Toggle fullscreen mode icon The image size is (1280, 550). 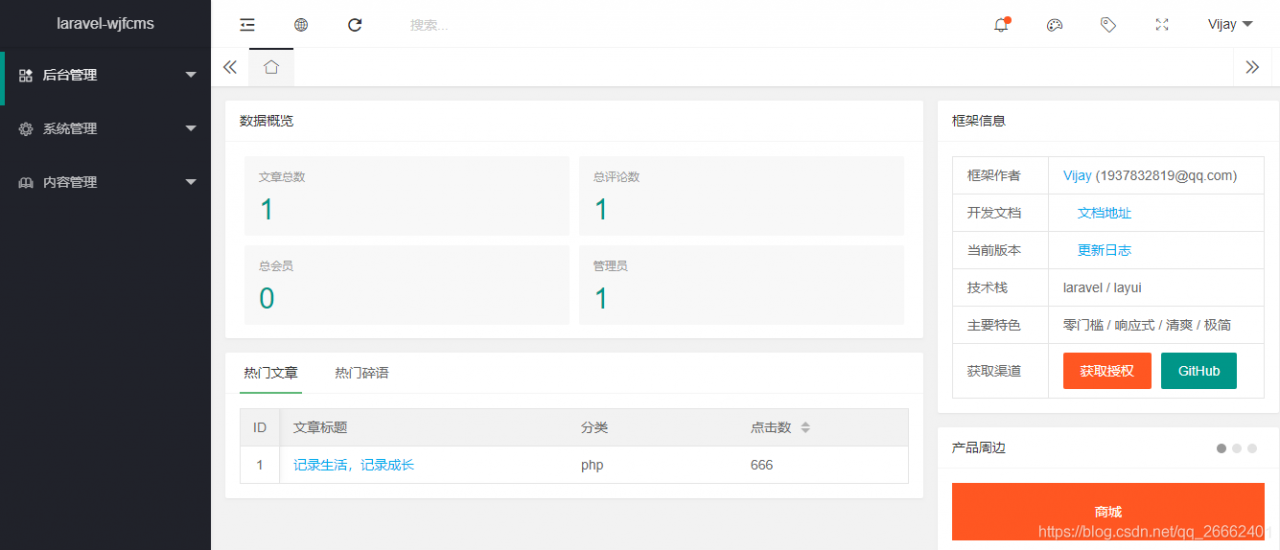pos(1162,25)
